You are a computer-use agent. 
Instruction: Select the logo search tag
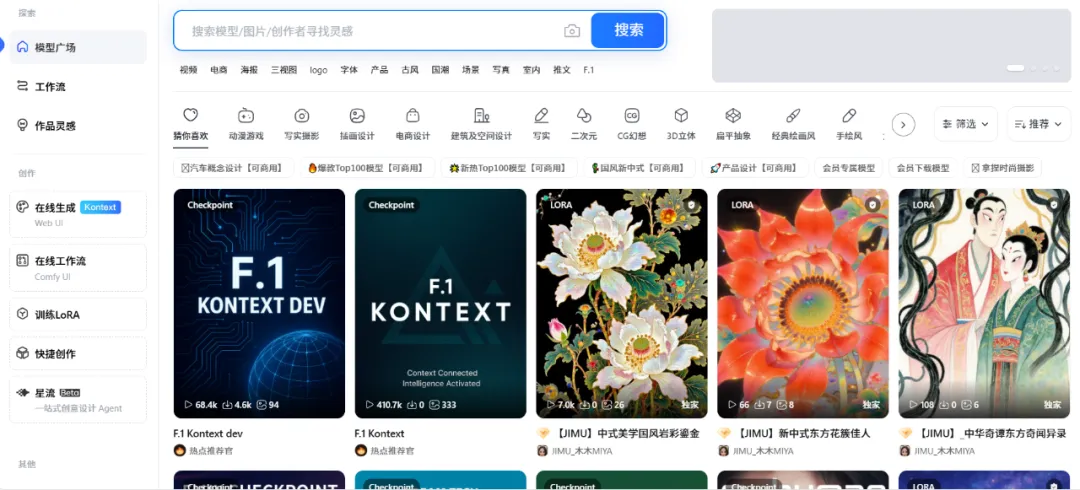coord(318,70)
